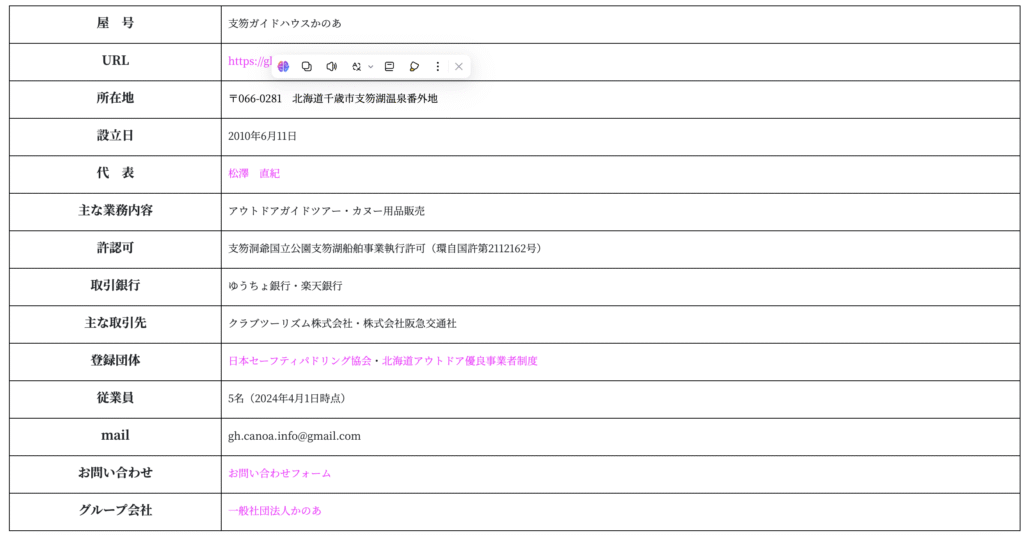Click the 支笏ガイドハウスかのあ name text

[285, 24]
